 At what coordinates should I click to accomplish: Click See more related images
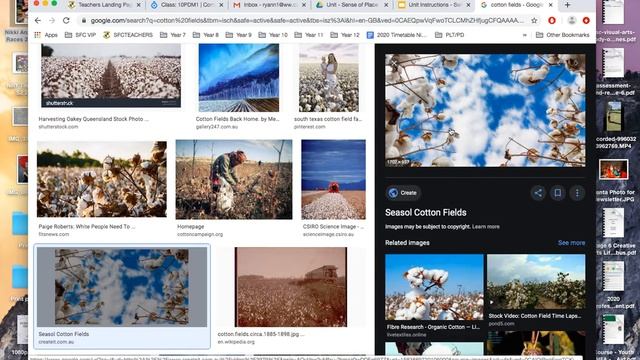coord(571,243)
